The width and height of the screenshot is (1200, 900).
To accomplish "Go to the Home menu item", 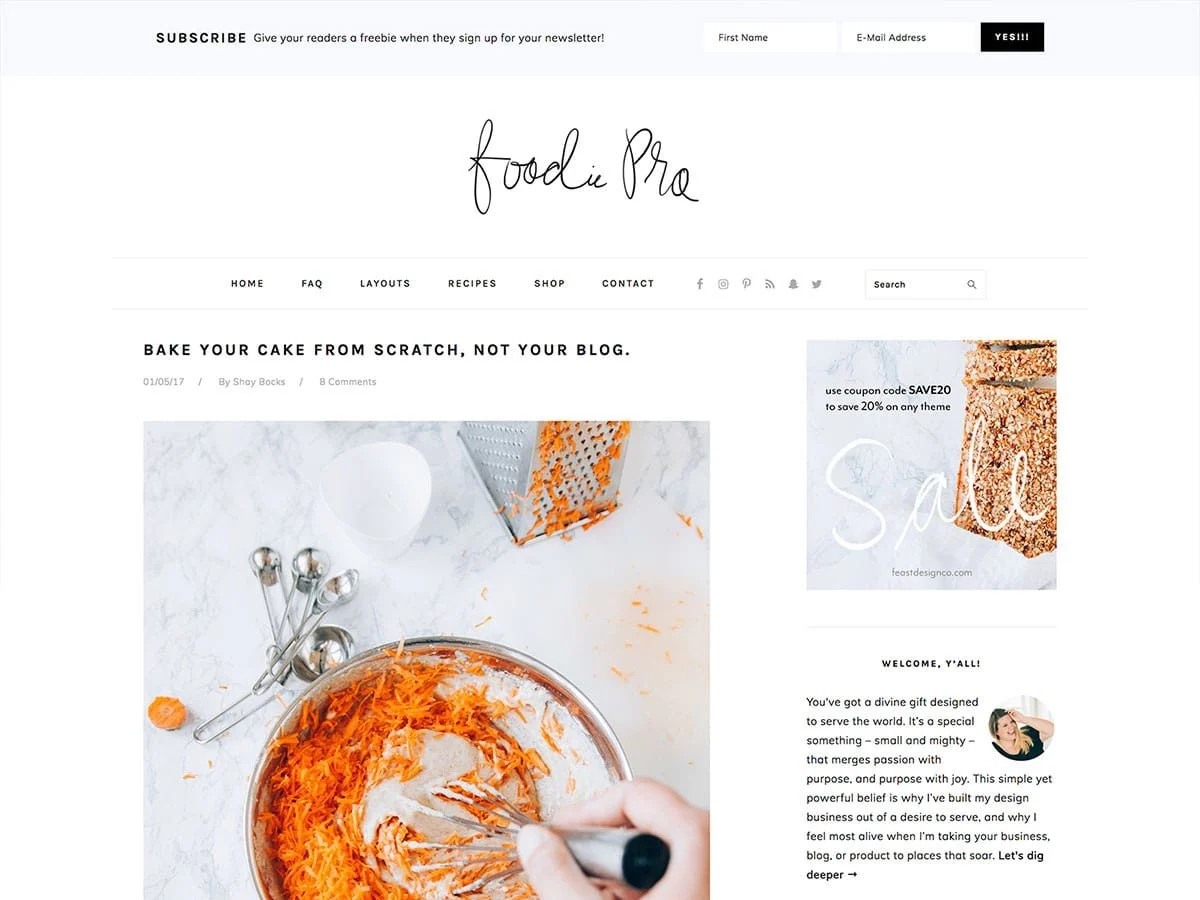I will click(x=247, y=284).
